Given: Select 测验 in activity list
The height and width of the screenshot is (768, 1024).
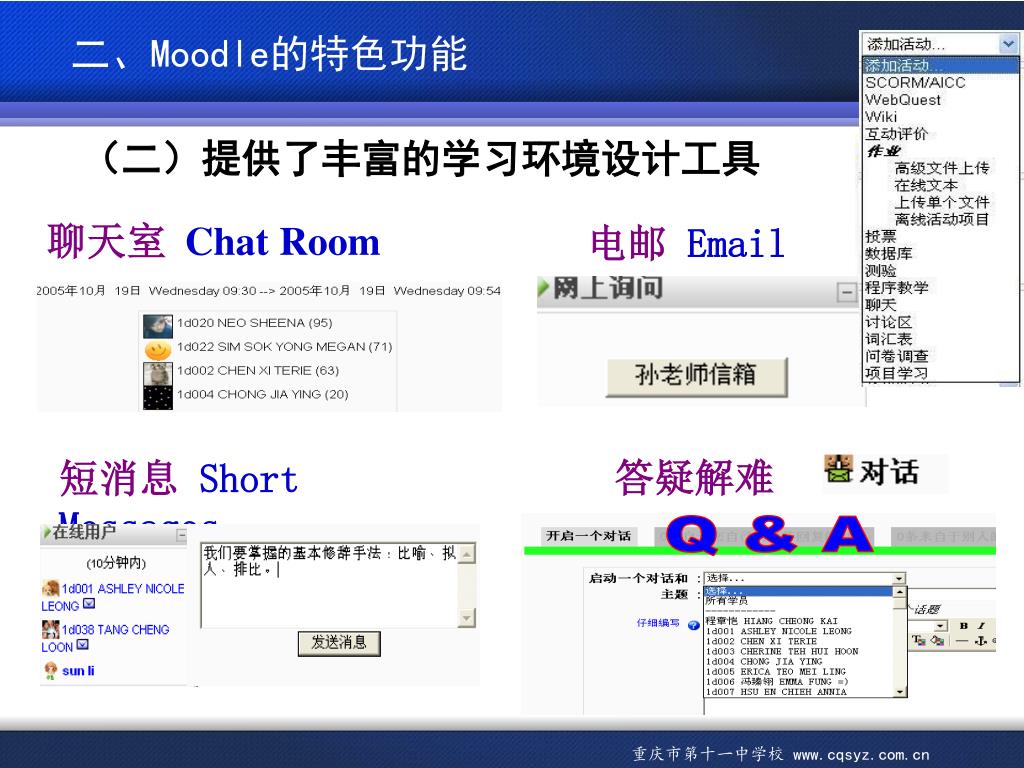Looking at the screenshot, I should coord(880,270).
